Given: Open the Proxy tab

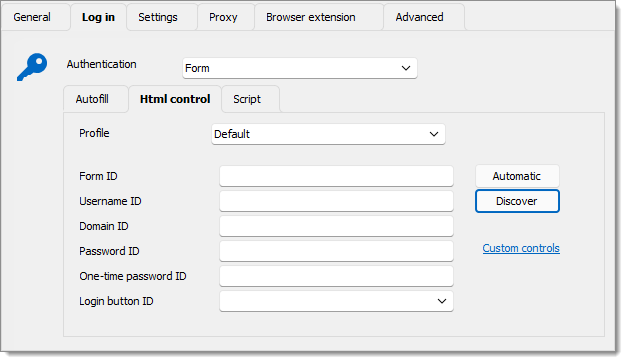Looking at the screenshot, I should [x=223, y=18].
